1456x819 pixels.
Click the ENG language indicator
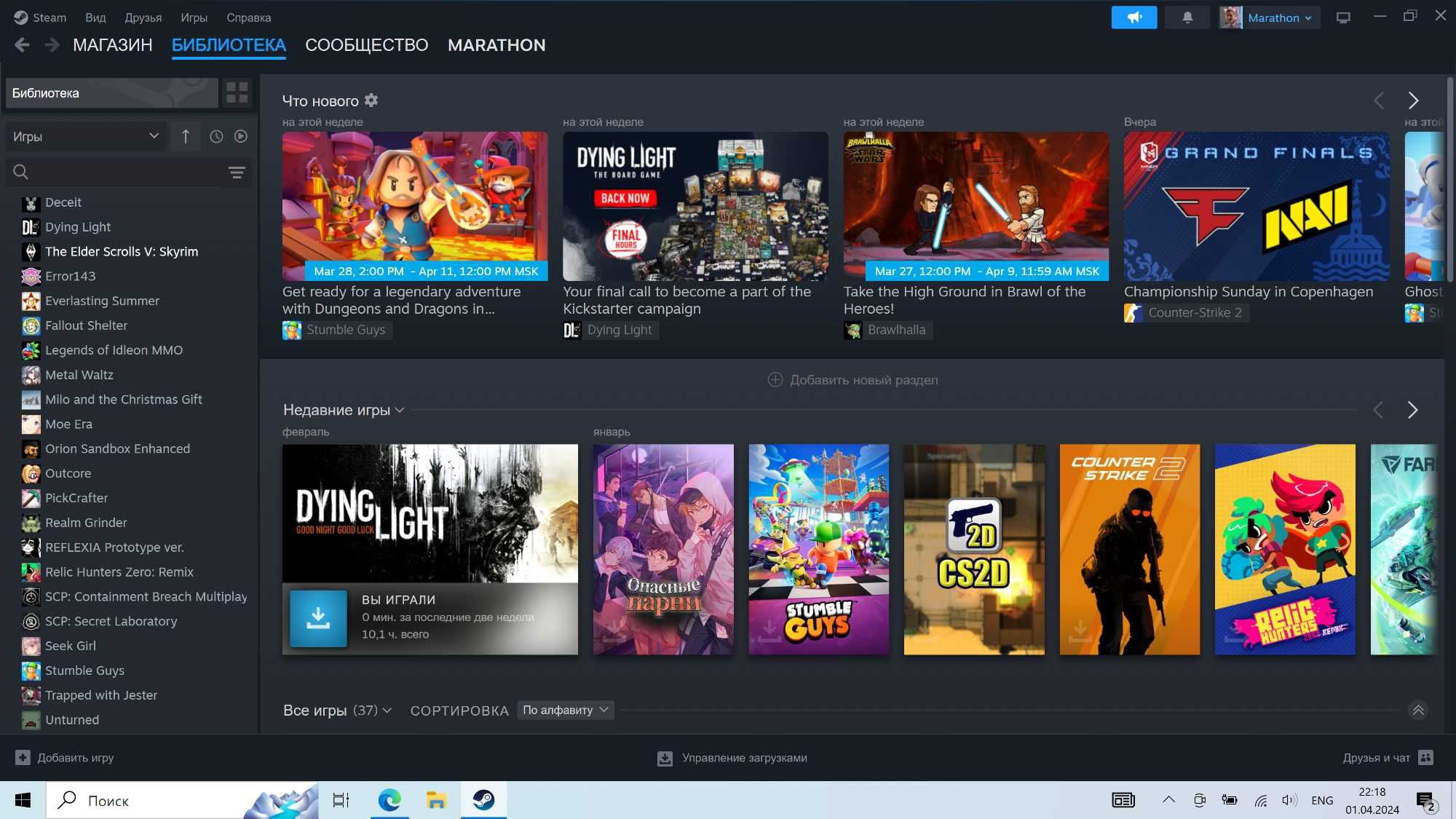[x=1322, y=800]
